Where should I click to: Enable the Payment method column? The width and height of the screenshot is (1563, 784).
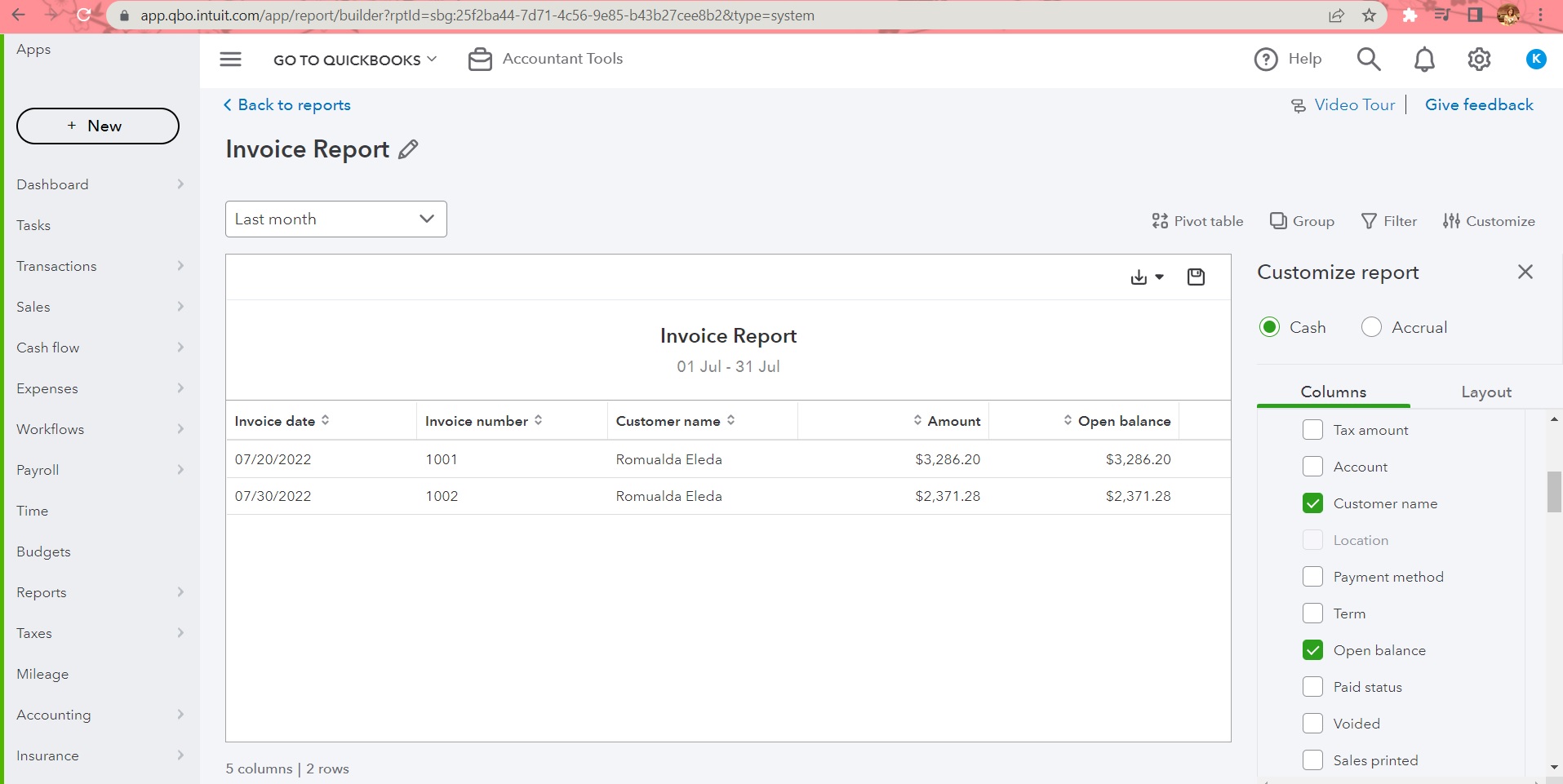click(1312, 577)
